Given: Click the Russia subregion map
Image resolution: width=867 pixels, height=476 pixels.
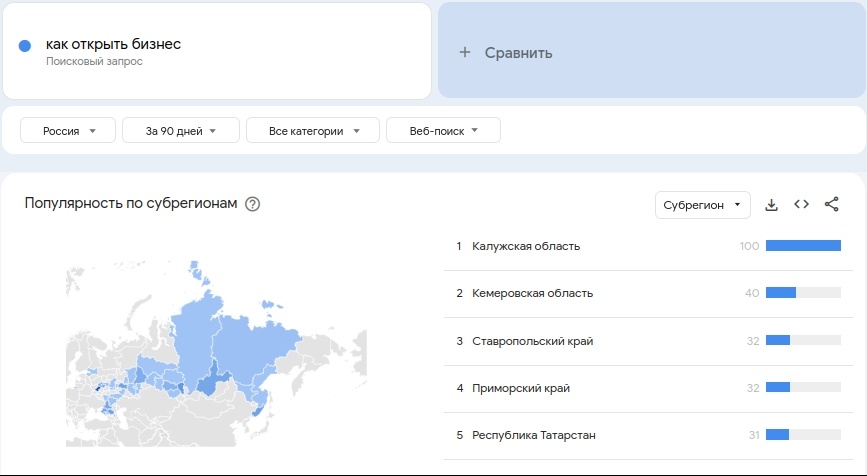Looking at the screenshot, I should pos(216,353).
